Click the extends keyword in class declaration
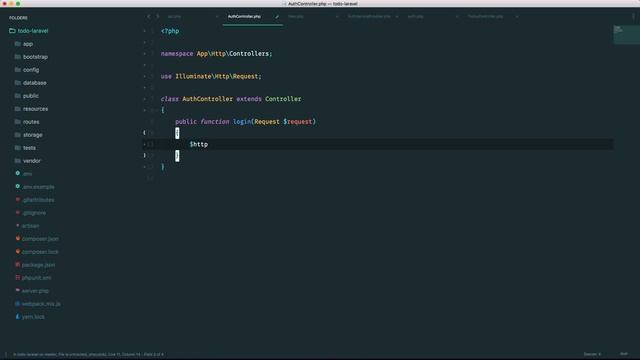 249,99
